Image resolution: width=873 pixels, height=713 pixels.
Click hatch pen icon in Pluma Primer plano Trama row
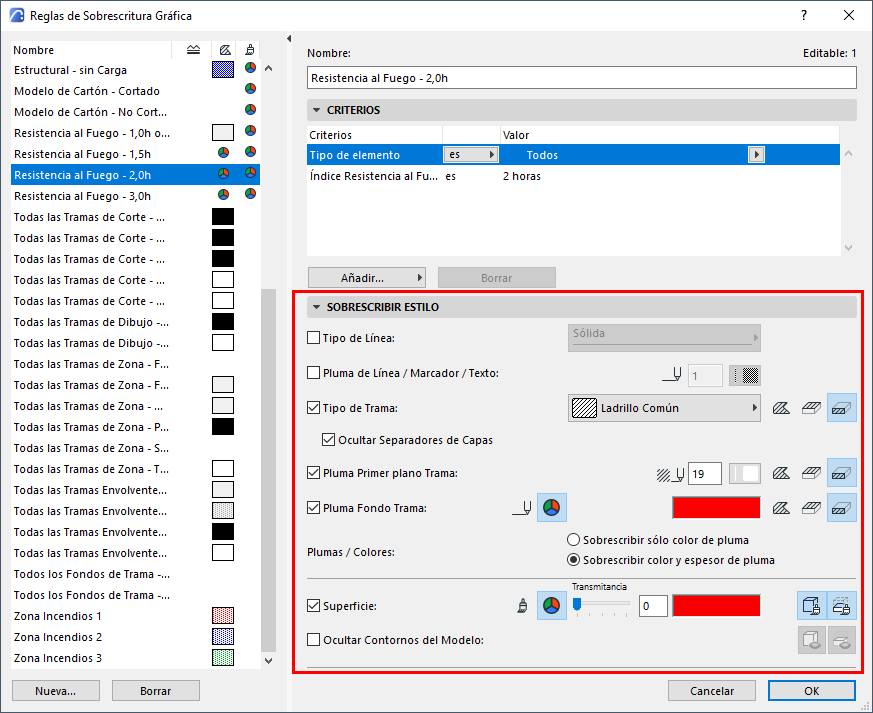[x=670, y=474]
